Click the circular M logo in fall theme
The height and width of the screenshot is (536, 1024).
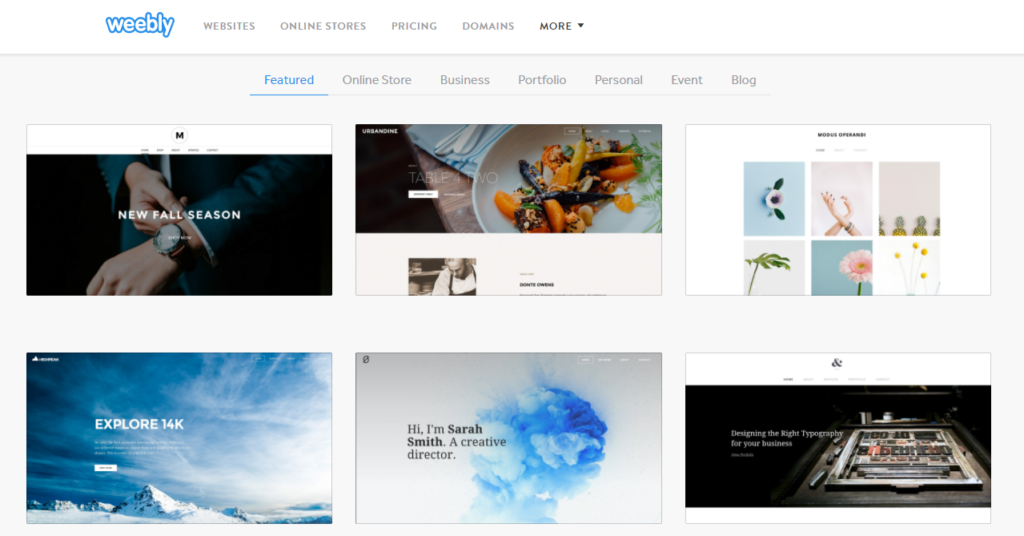pos(179,135)
